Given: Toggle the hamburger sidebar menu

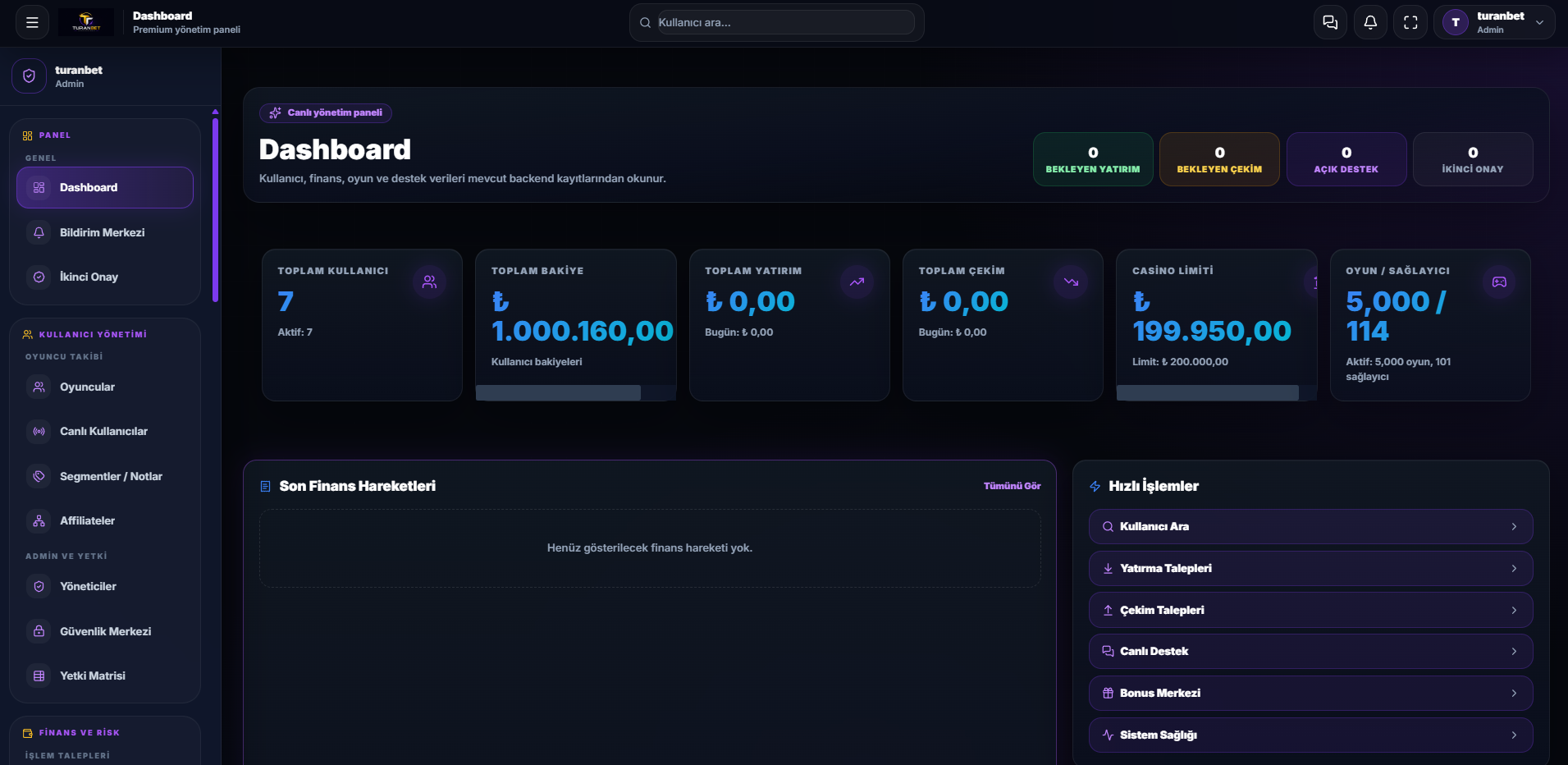Looking at the screenshot, I should 32,22.
